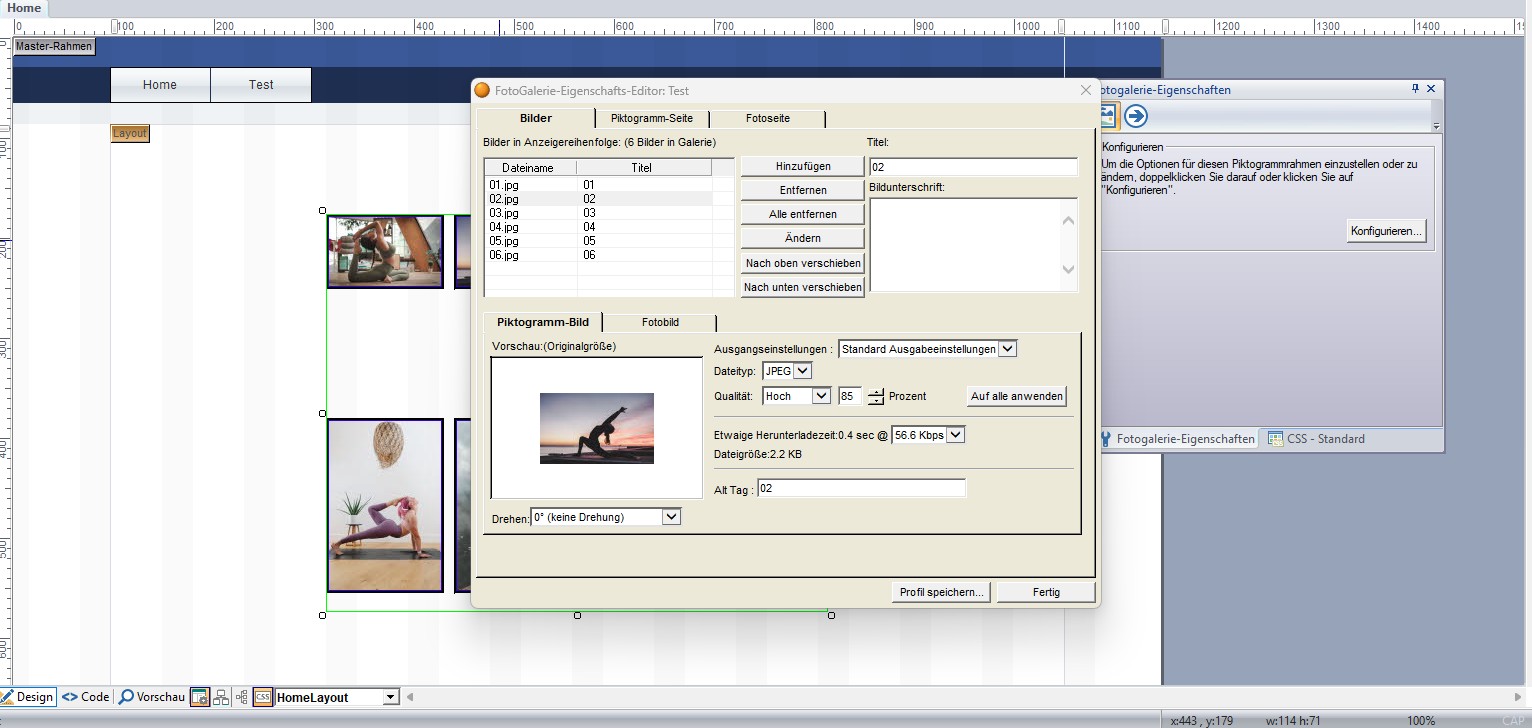The height and width of the screenshot is (728, 1532).
Task: Select the Fotobild tab
Action: pos(660,322)
